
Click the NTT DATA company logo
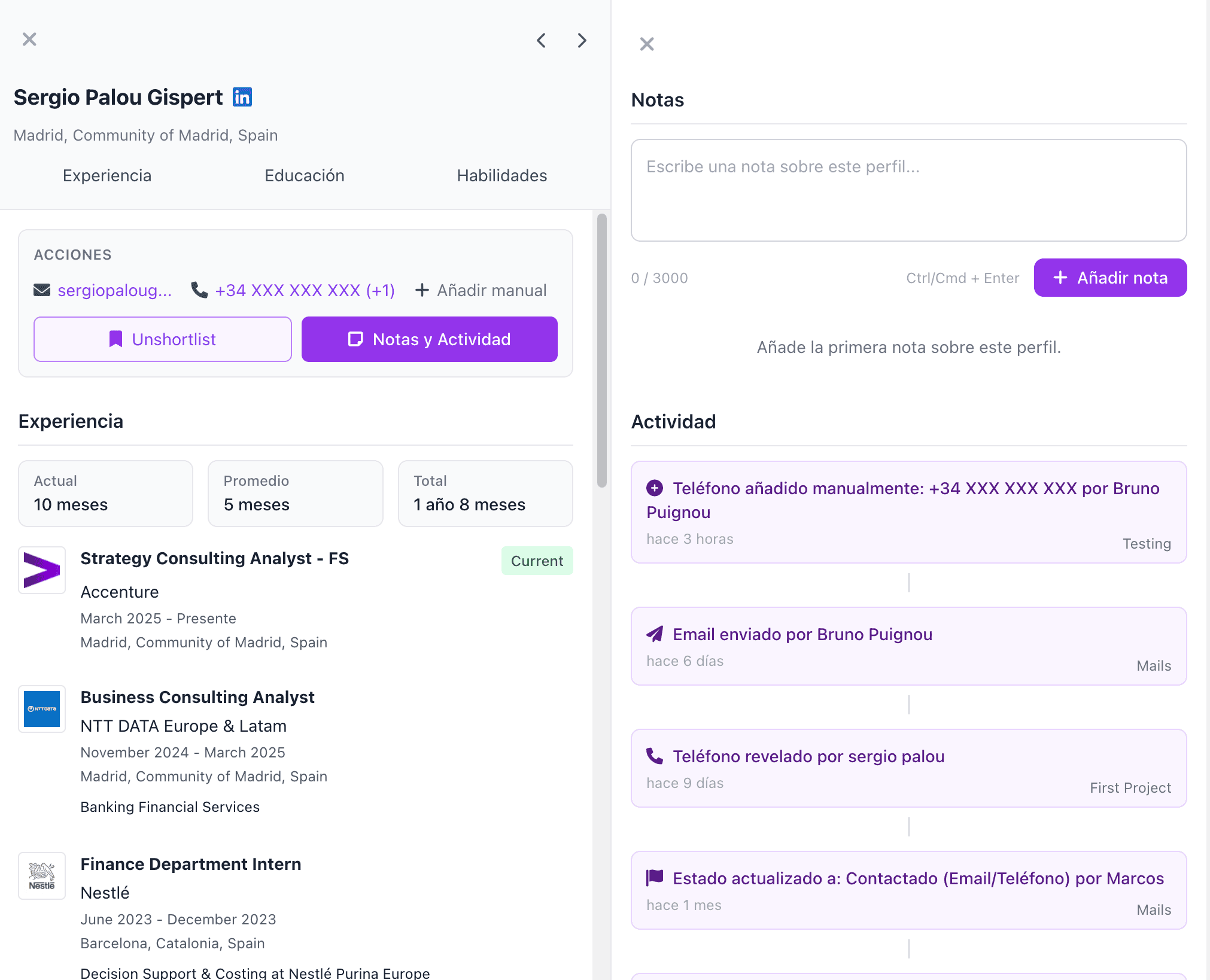41,709
